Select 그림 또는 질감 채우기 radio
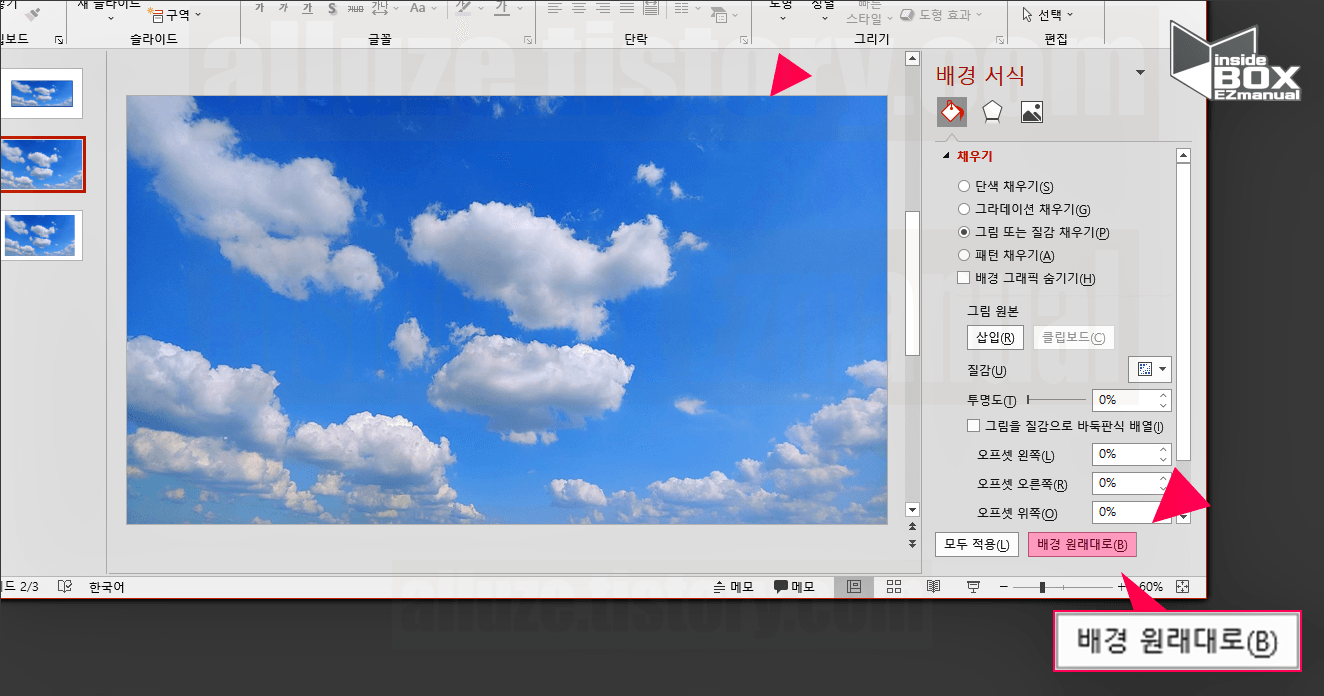Screen dimensions: 1324x696 pyautogui.click(x=963, y=232)
